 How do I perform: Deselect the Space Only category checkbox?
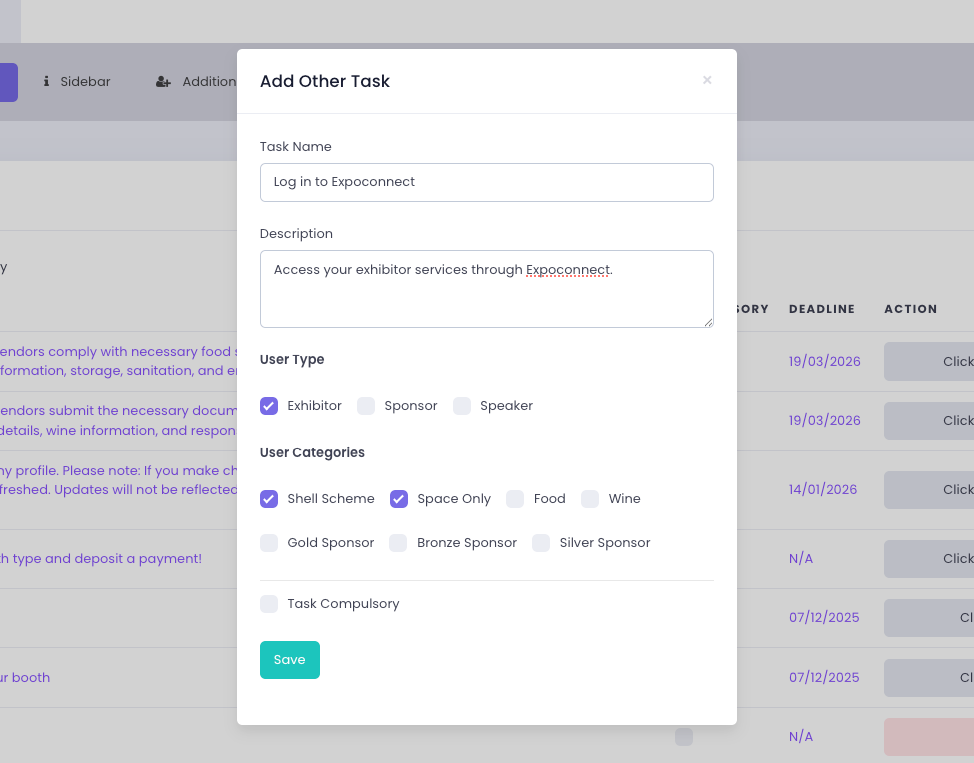(x=399, y=499)
